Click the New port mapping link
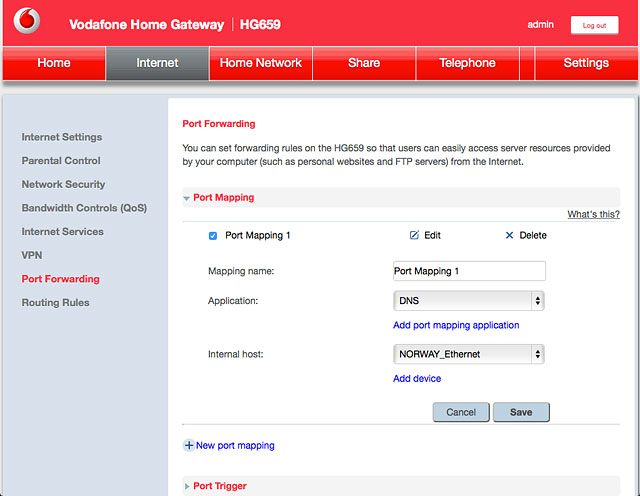This screenshot has width=640, height=496. tap(235, 445)
